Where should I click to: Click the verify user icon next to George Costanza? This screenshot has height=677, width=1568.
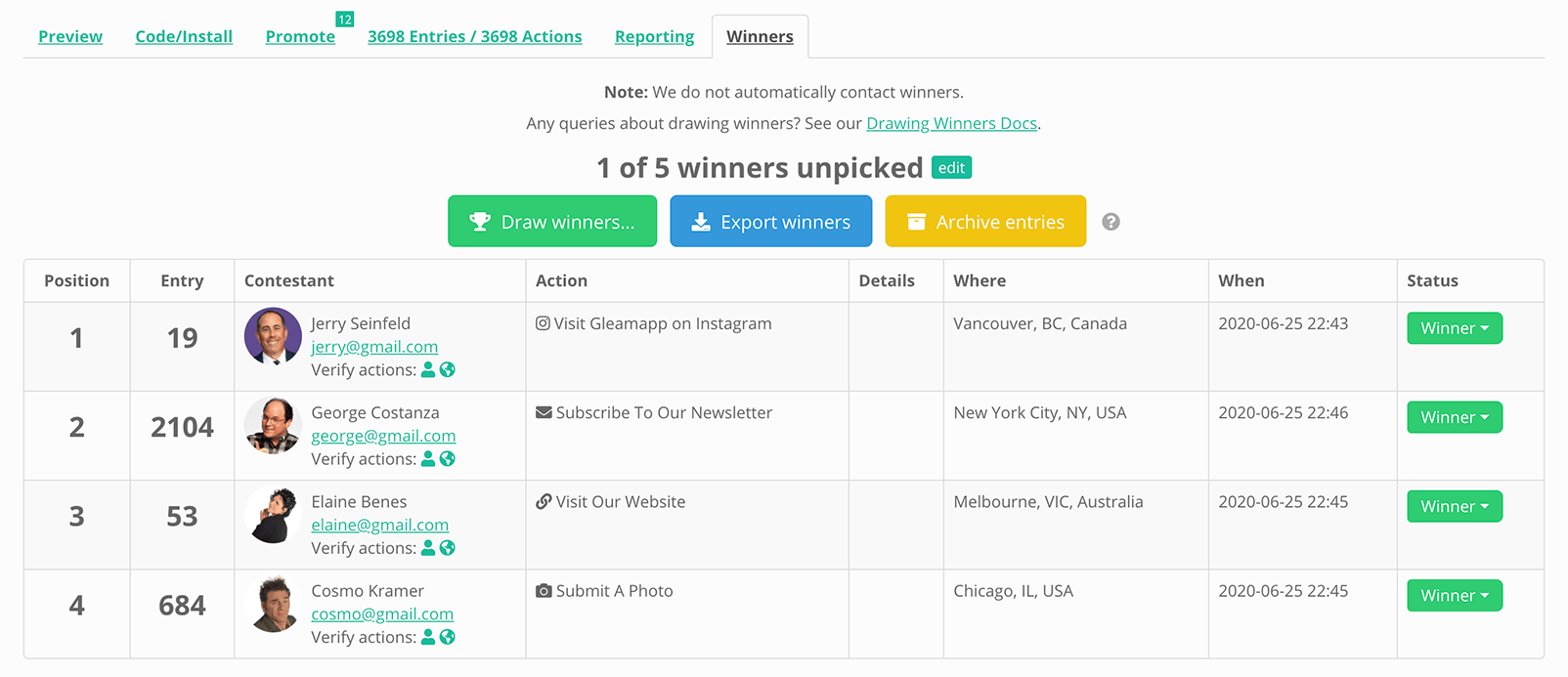[x=428, y=459]
